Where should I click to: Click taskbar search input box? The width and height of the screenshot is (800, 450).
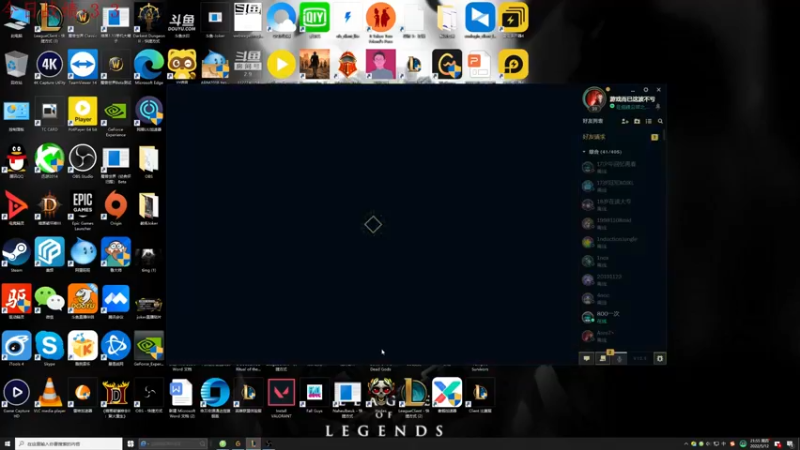coord(69,444)
